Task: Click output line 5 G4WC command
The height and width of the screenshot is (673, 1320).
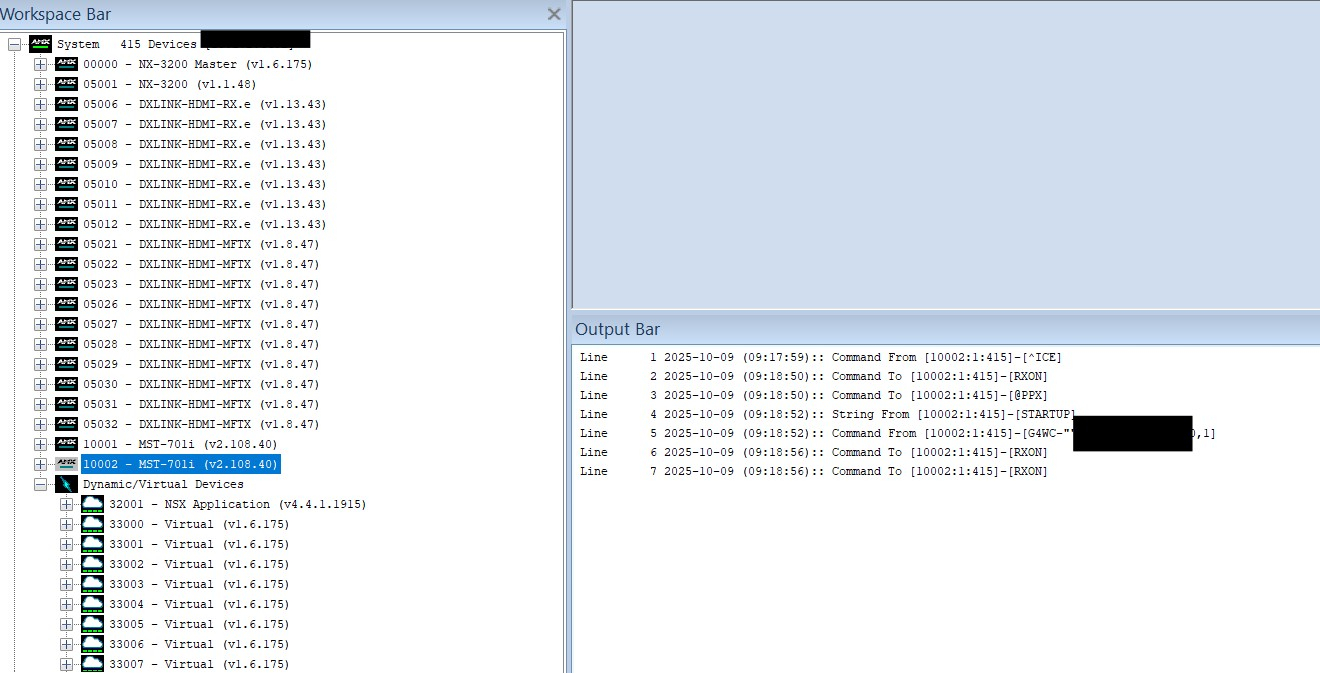Action: point(898,433)
